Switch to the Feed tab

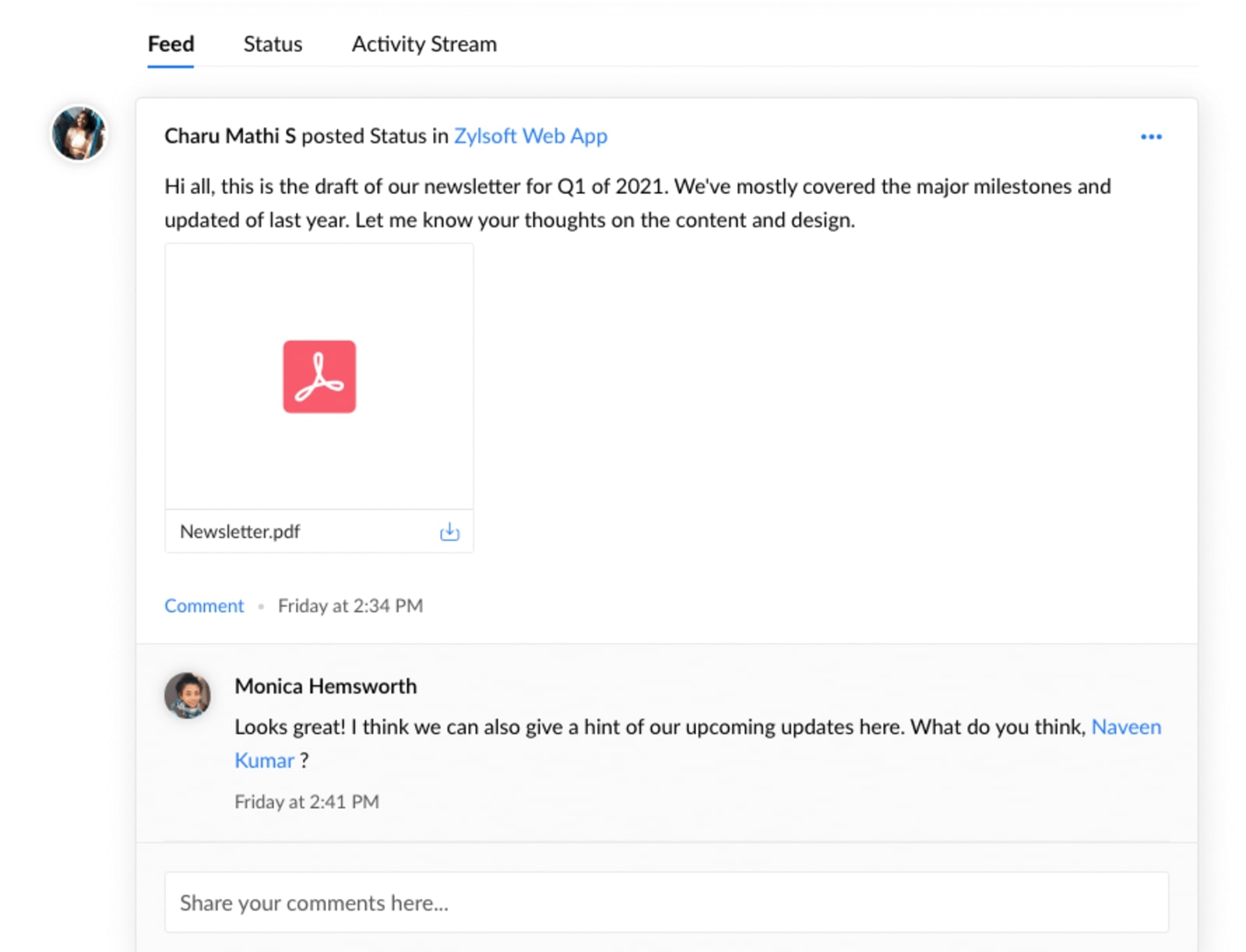[170, 44]
